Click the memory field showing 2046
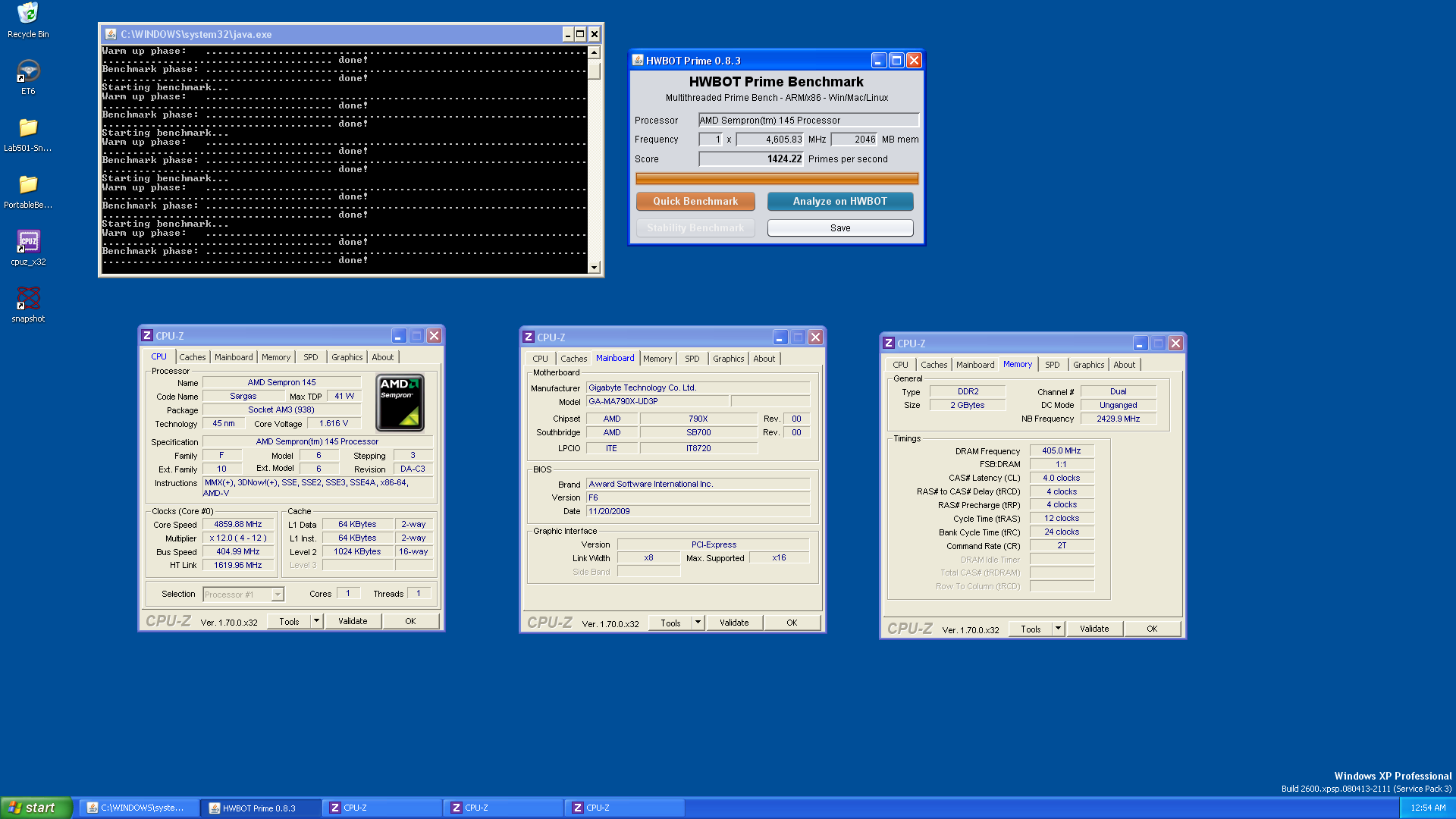 [x=854, y=140]
